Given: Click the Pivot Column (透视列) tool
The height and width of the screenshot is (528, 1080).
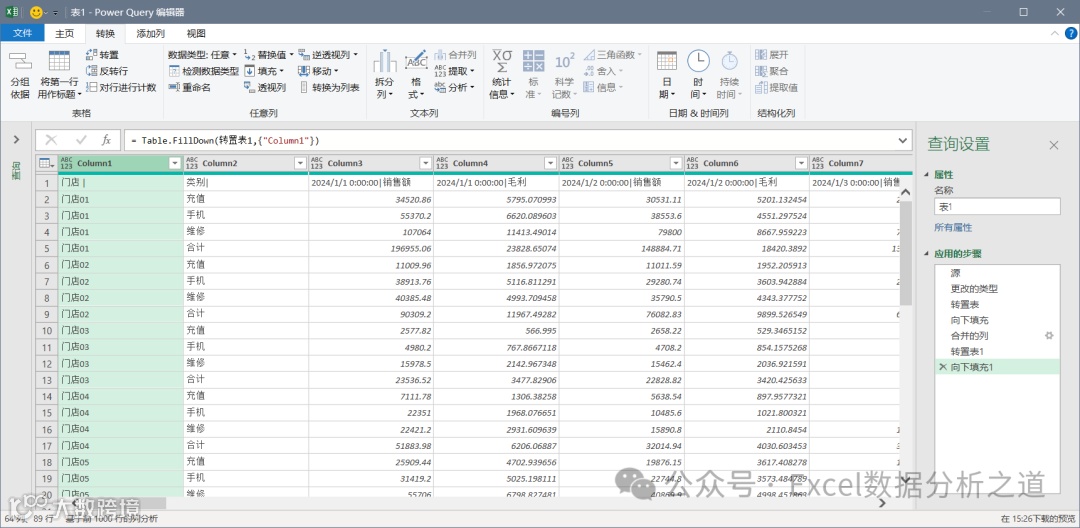Looking at the screenshot, I should pos(265,87).
